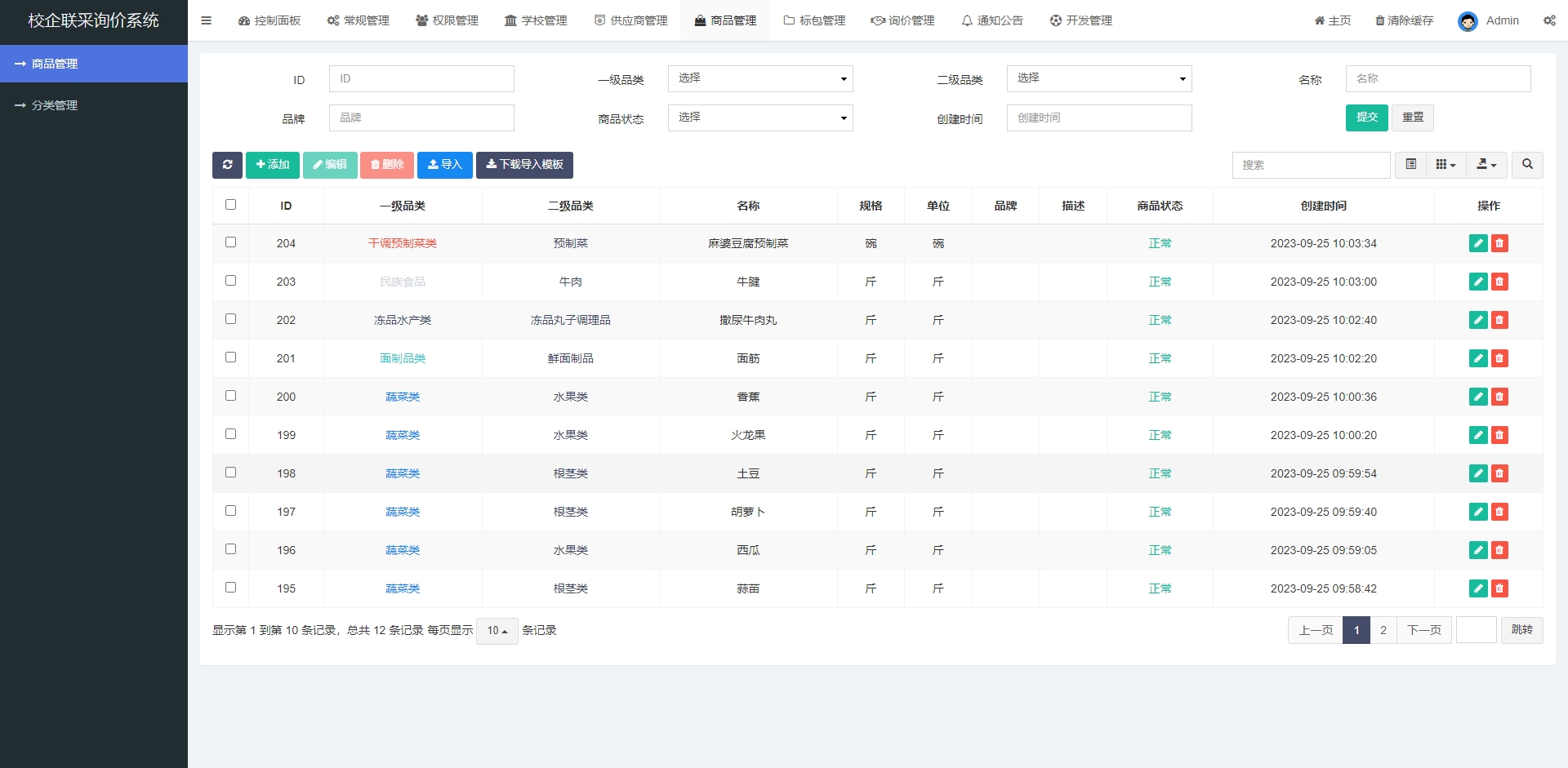Edit row 197 with green pencil icon
Image resolution: width=1568 pixels, height=768 pixels.
coord(1478,512)
